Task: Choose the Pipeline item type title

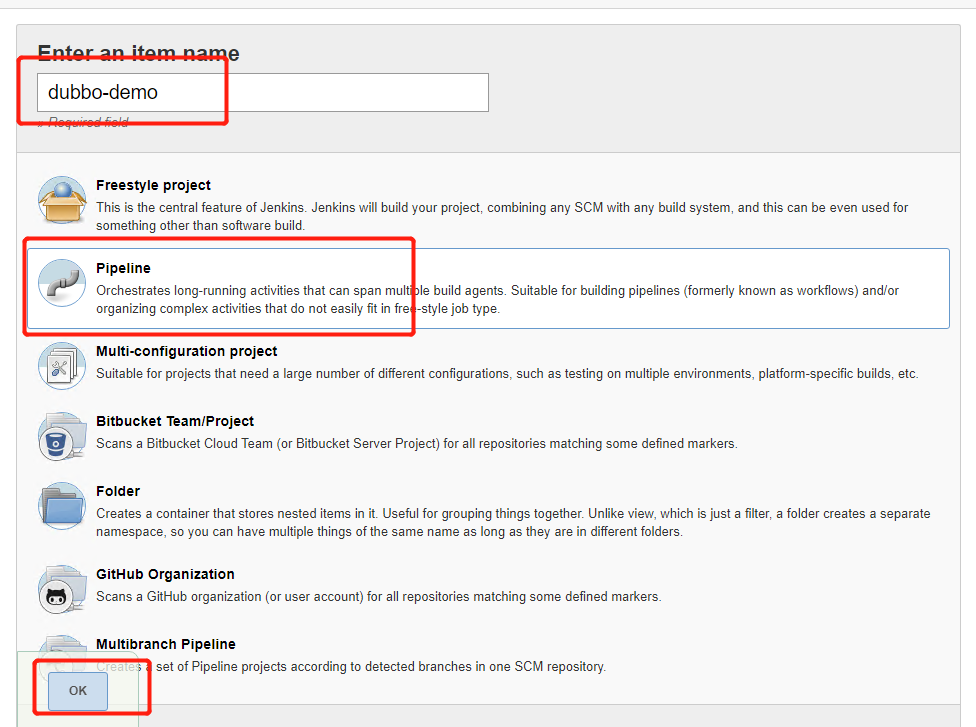Action: pyautogui.click(x=123, y=268)
